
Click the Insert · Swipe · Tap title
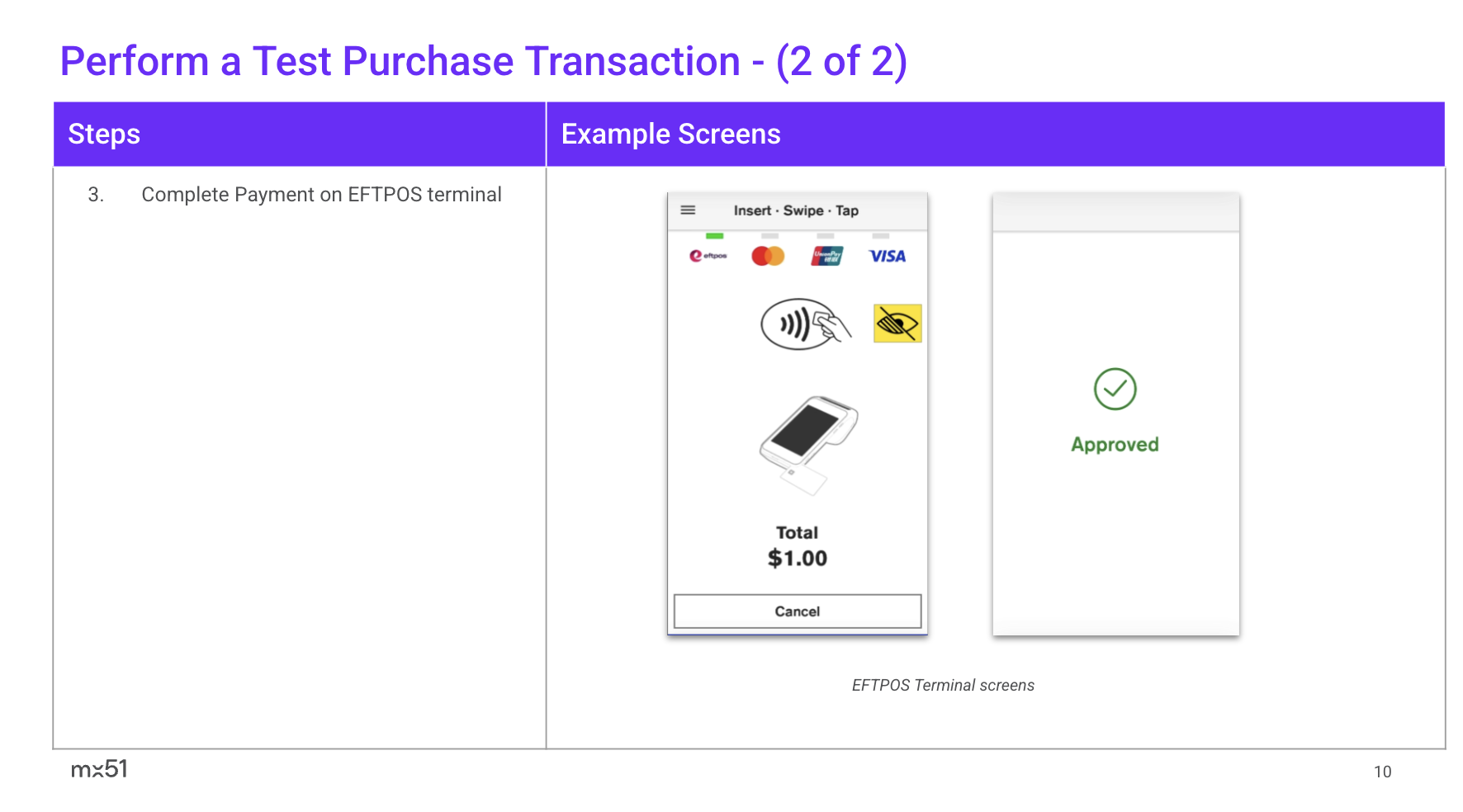point(796,210)
